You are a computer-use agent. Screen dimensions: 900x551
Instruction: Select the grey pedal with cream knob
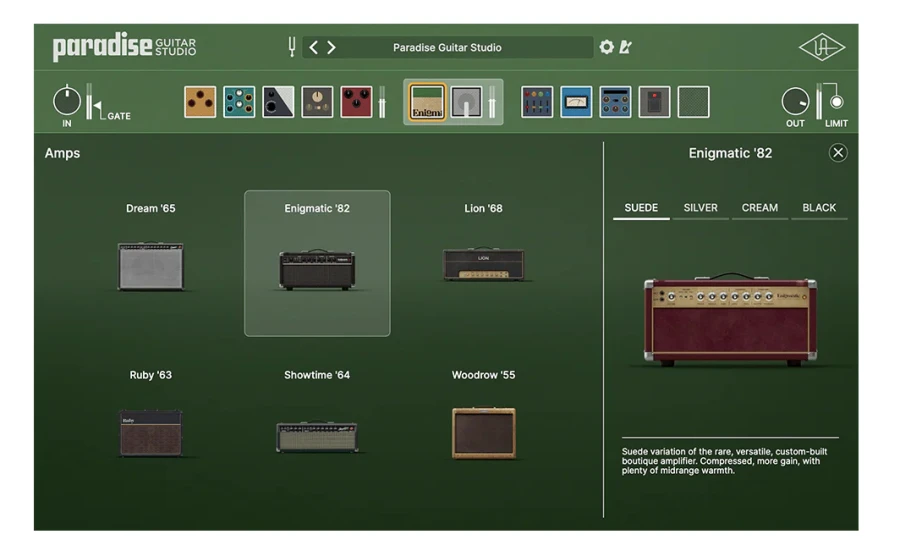(317, 102)
